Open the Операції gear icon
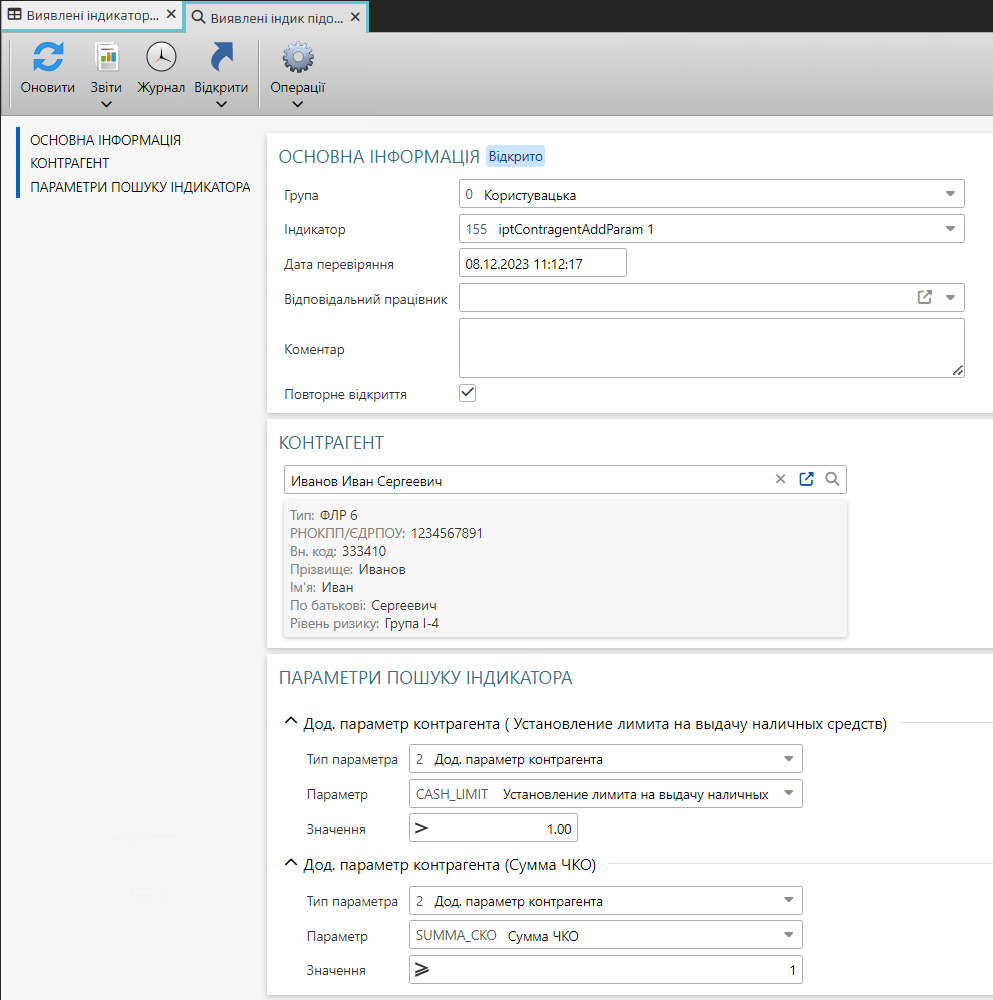Viewport: 993px width, 1000px height. pyautogui.click(x=297, y=57)
